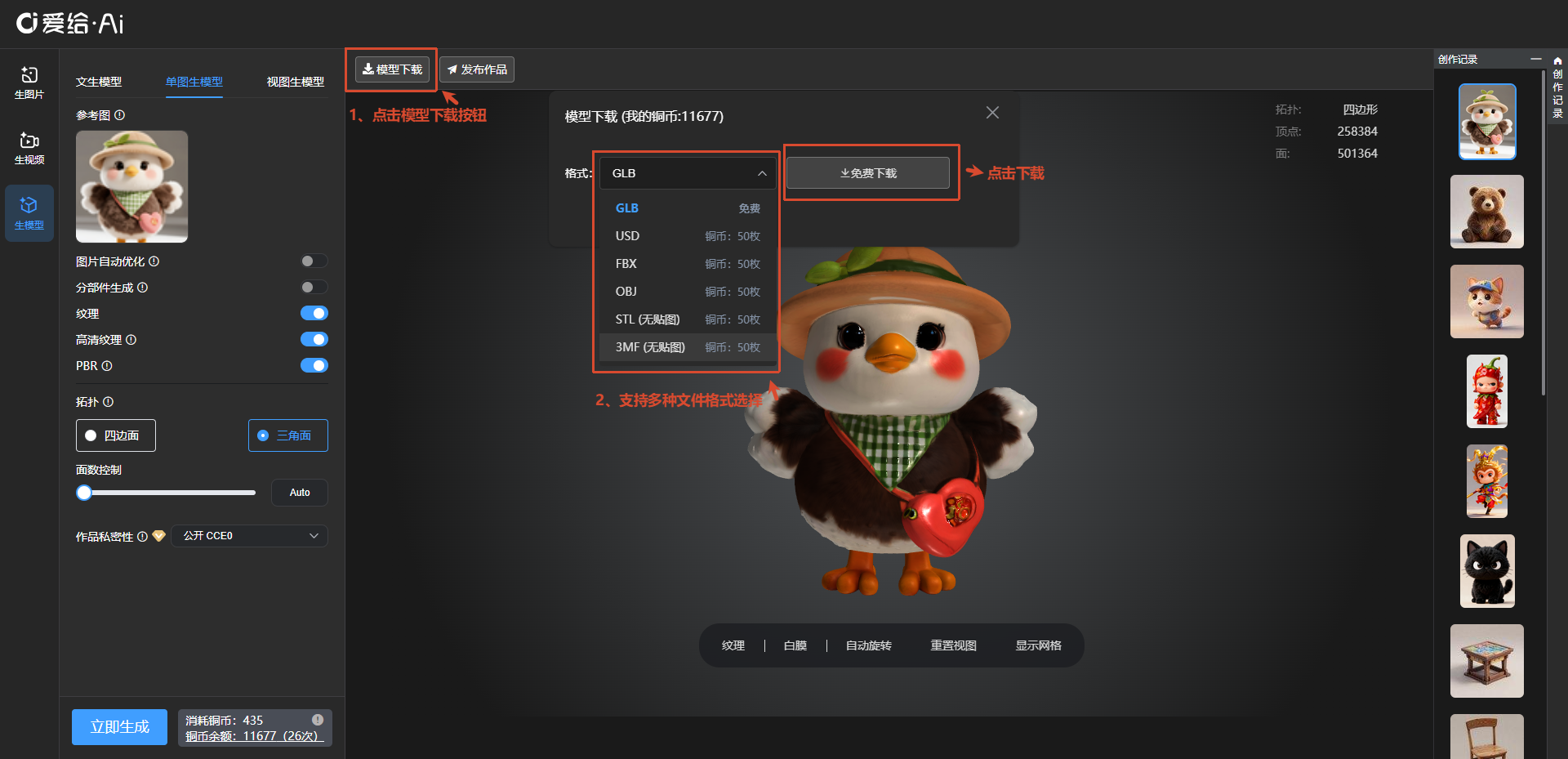Image resolution: width=1568 pixels, height=759 pixels.
Task: Open the 生图片 image generation section
Action: (29, 83)
